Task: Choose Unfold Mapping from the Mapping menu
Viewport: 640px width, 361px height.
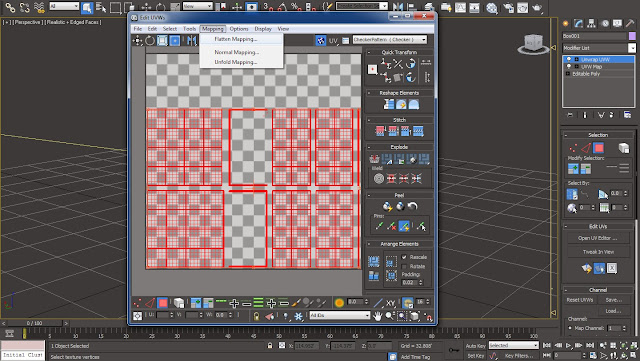Action: click(236, 62)
